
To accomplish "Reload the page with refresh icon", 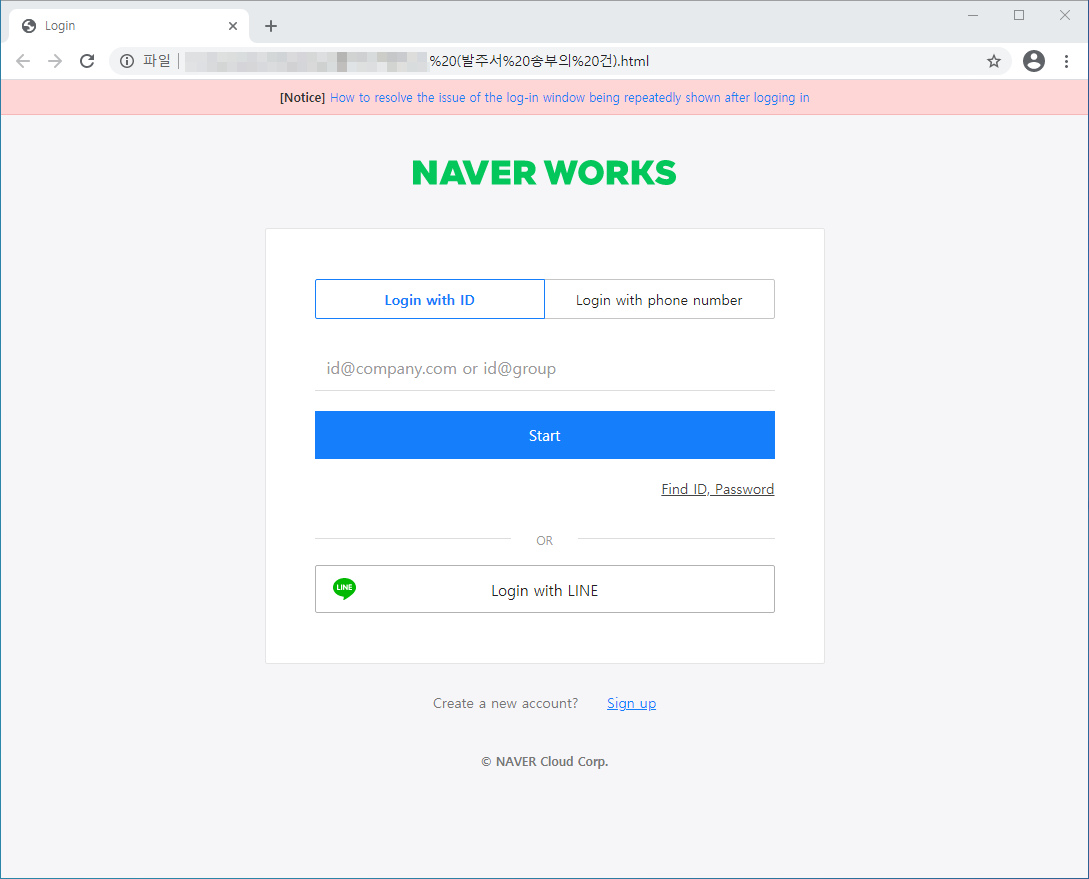I will [x=87, y=61].
